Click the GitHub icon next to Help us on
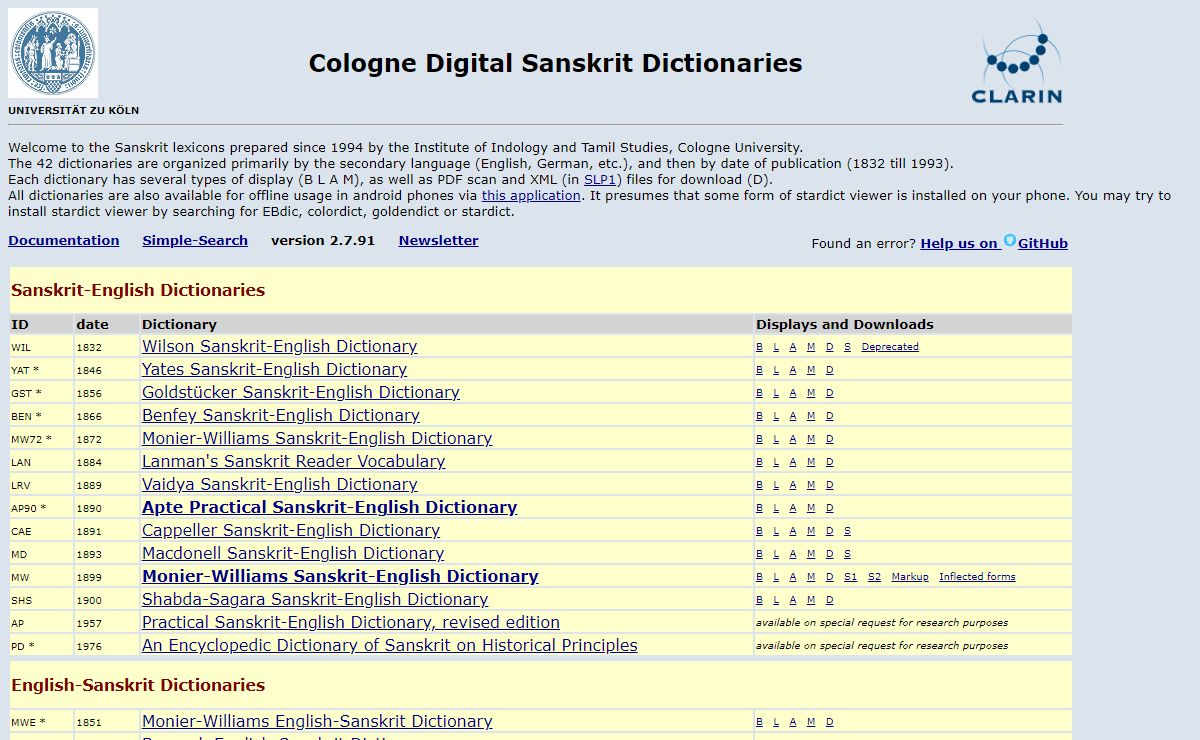 [x=1010, y=241]
